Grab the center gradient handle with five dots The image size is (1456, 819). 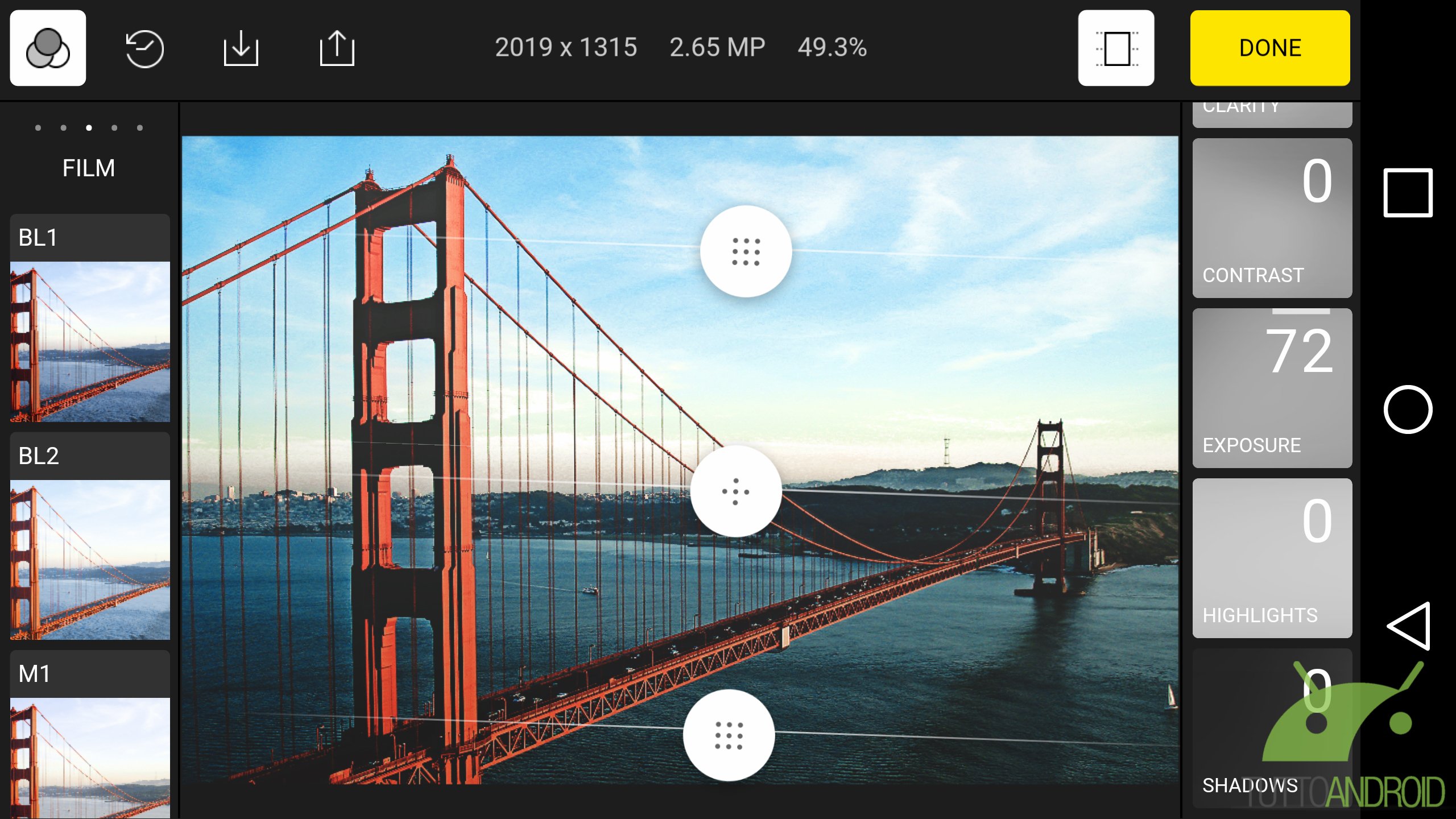pyautogui.click(x=736, y=491)
